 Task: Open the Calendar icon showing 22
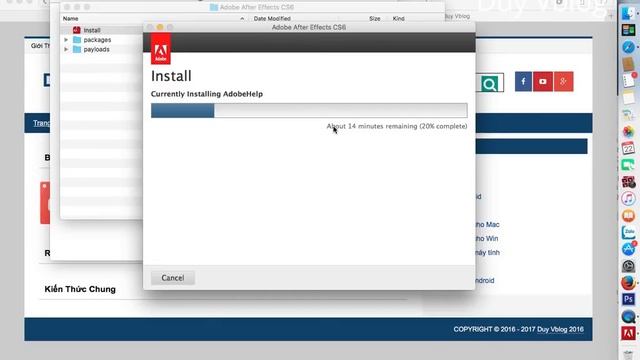629,148
